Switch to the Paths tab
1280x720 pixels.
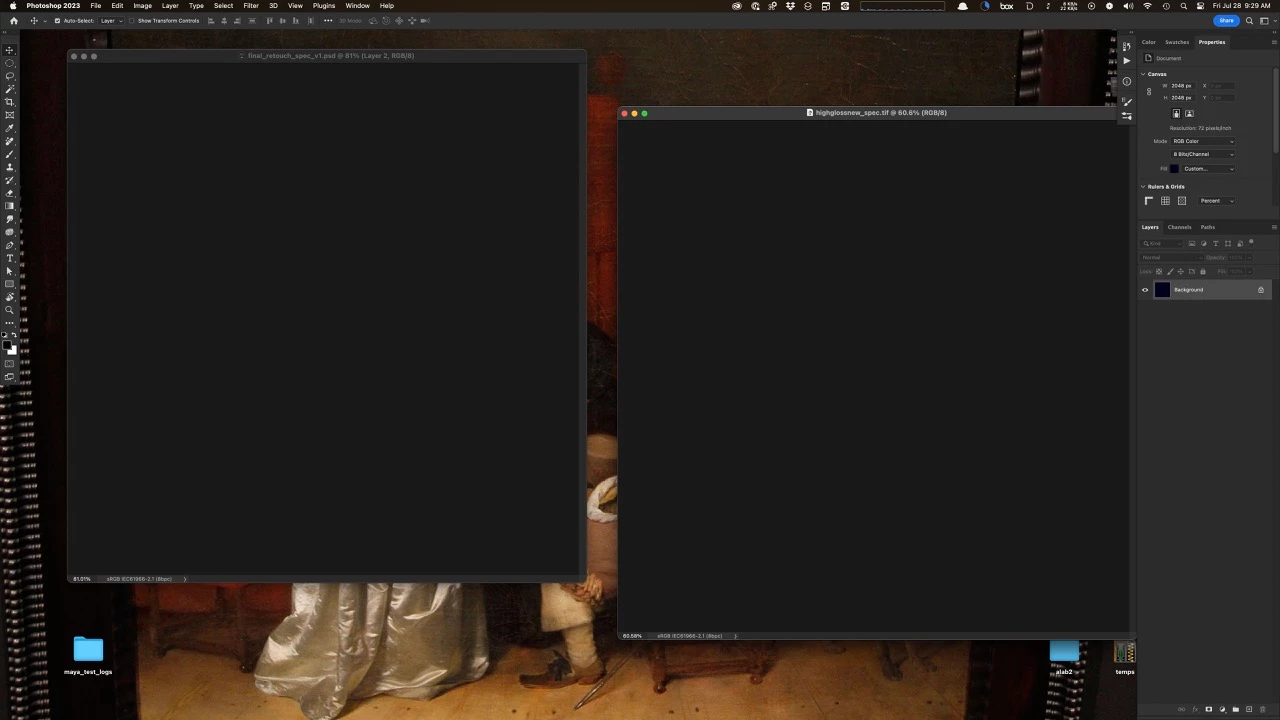[x=1208, y=227]
